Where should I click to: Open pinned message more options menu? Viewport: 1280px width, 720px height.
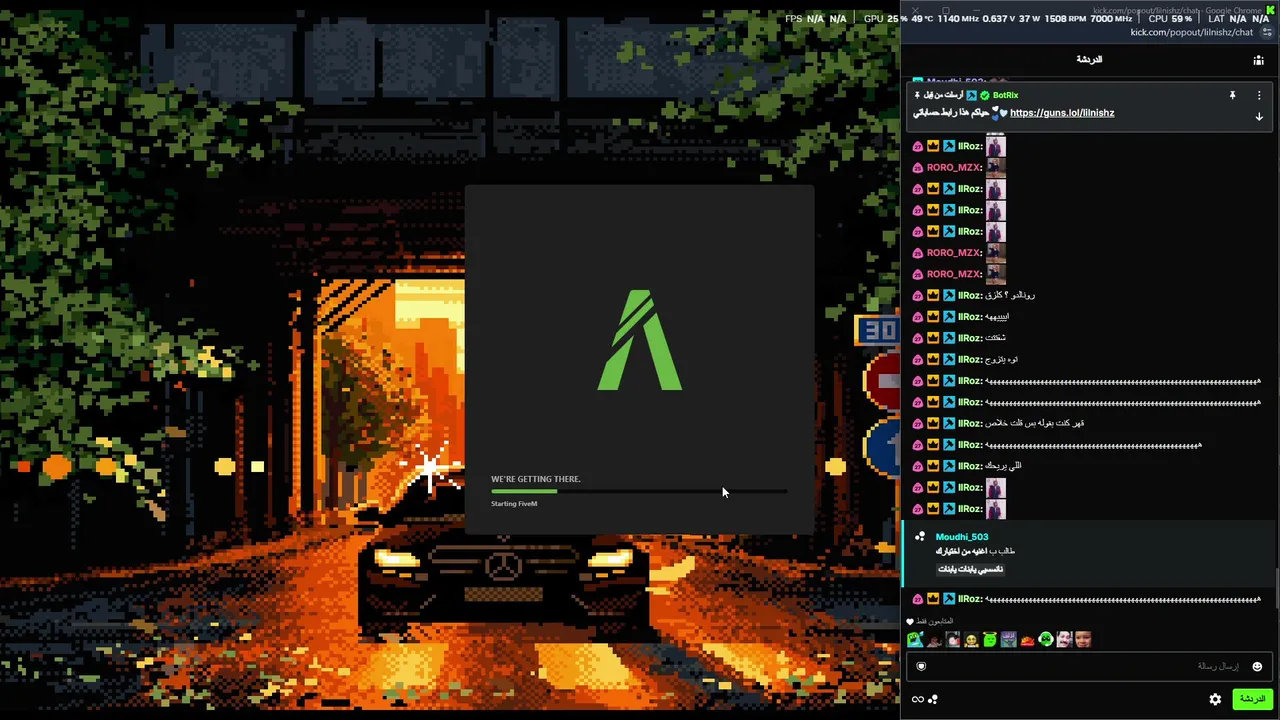[1259, 95]
